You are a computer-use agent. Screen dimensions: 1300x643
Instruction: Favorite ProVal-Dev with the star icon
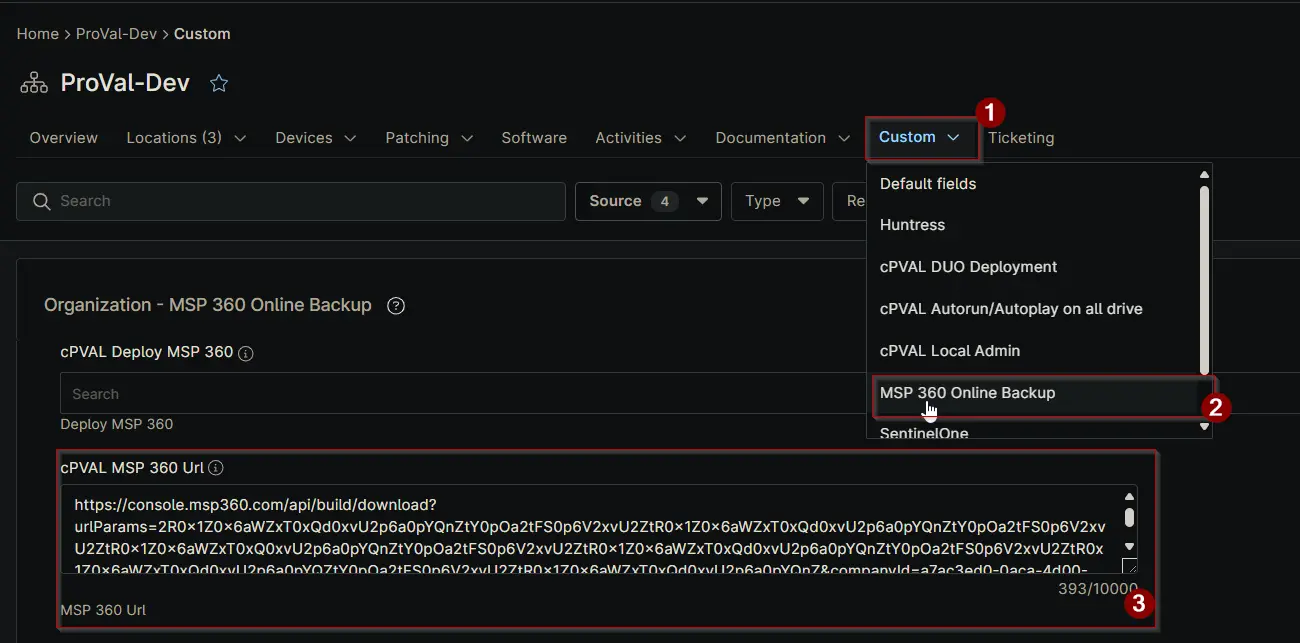click(x=219, y=84)
